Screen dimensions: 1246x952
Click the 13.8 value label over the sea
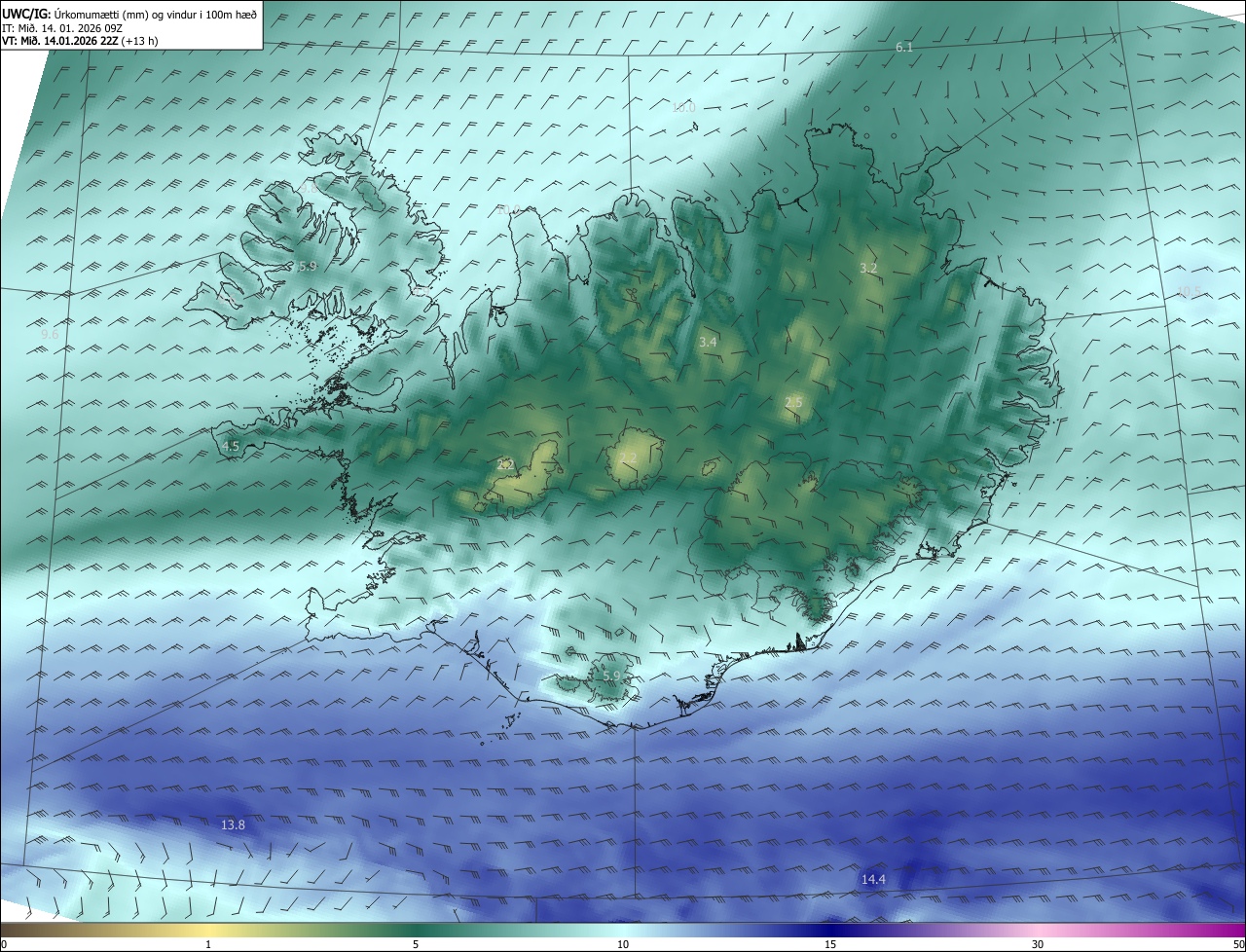[x=233, y=824]
